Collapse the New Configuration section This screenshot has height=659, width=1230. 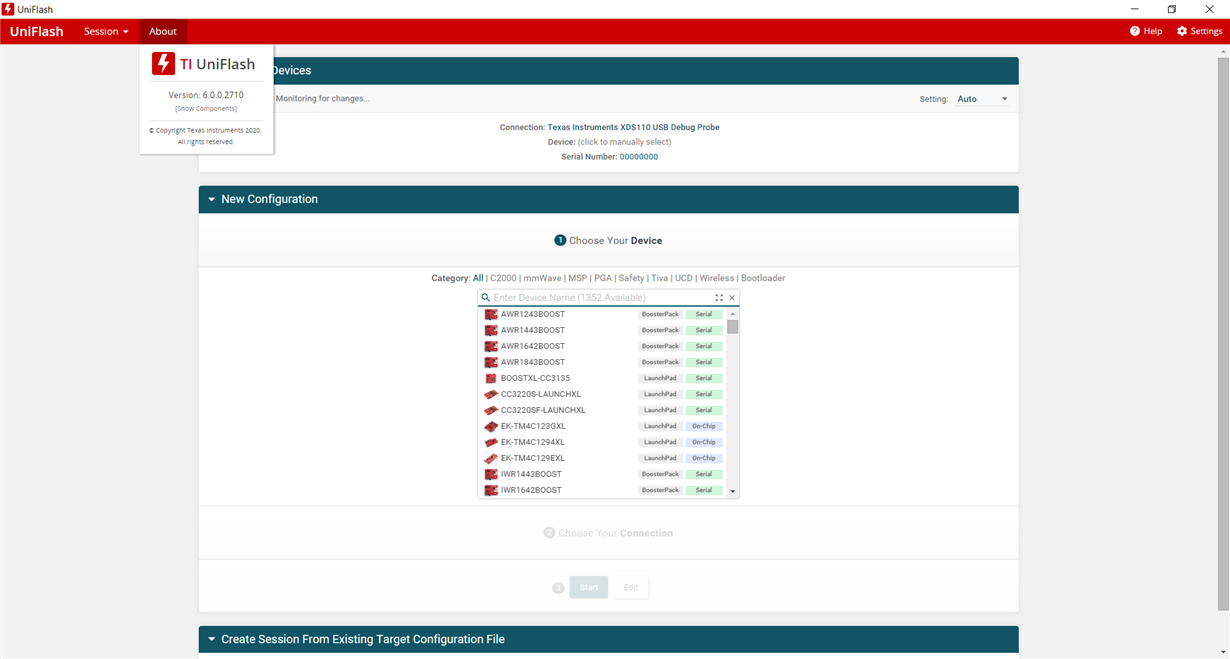212,199
